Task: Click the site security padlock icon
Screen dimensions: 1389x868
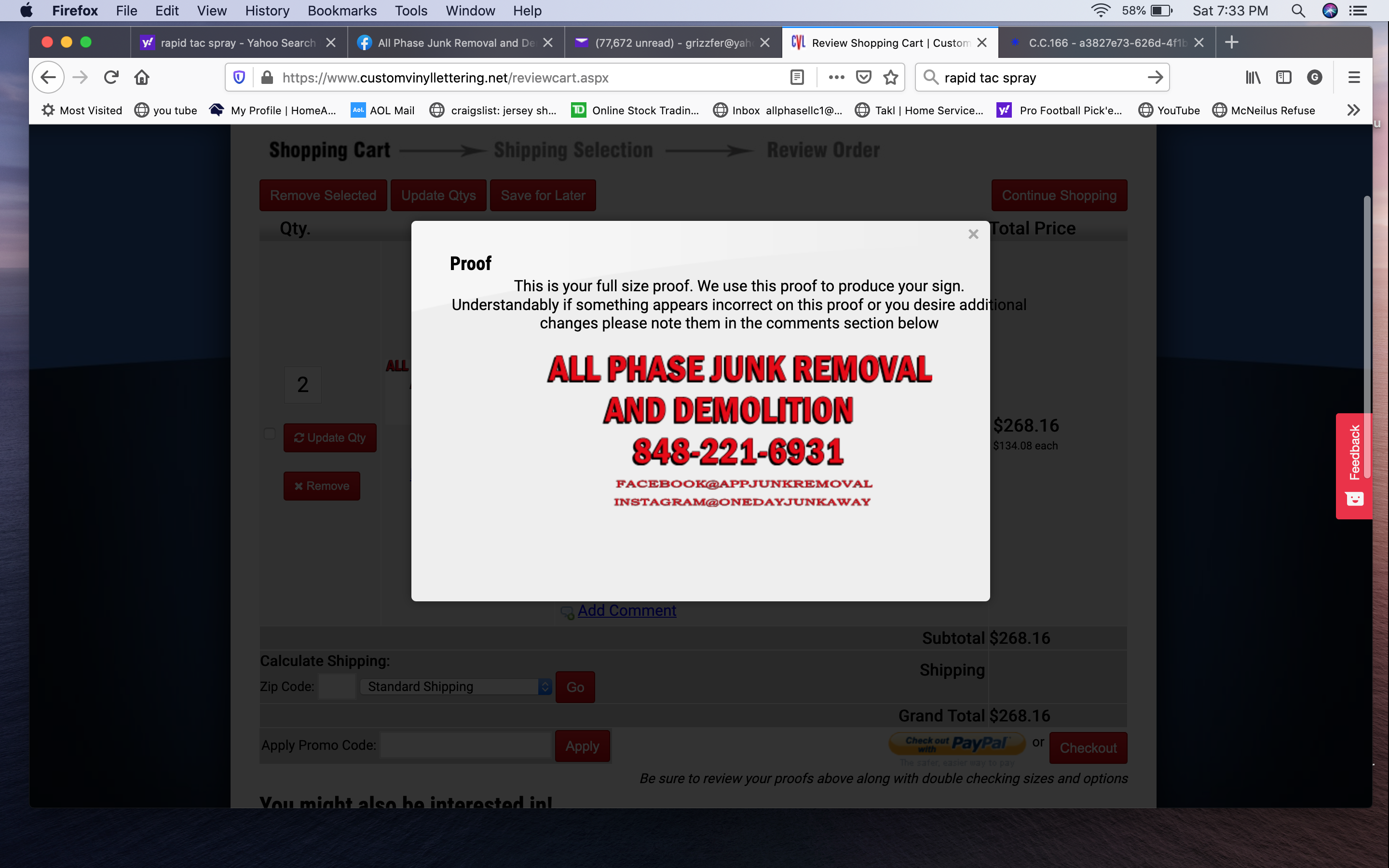Action: [x=267, y=78]
